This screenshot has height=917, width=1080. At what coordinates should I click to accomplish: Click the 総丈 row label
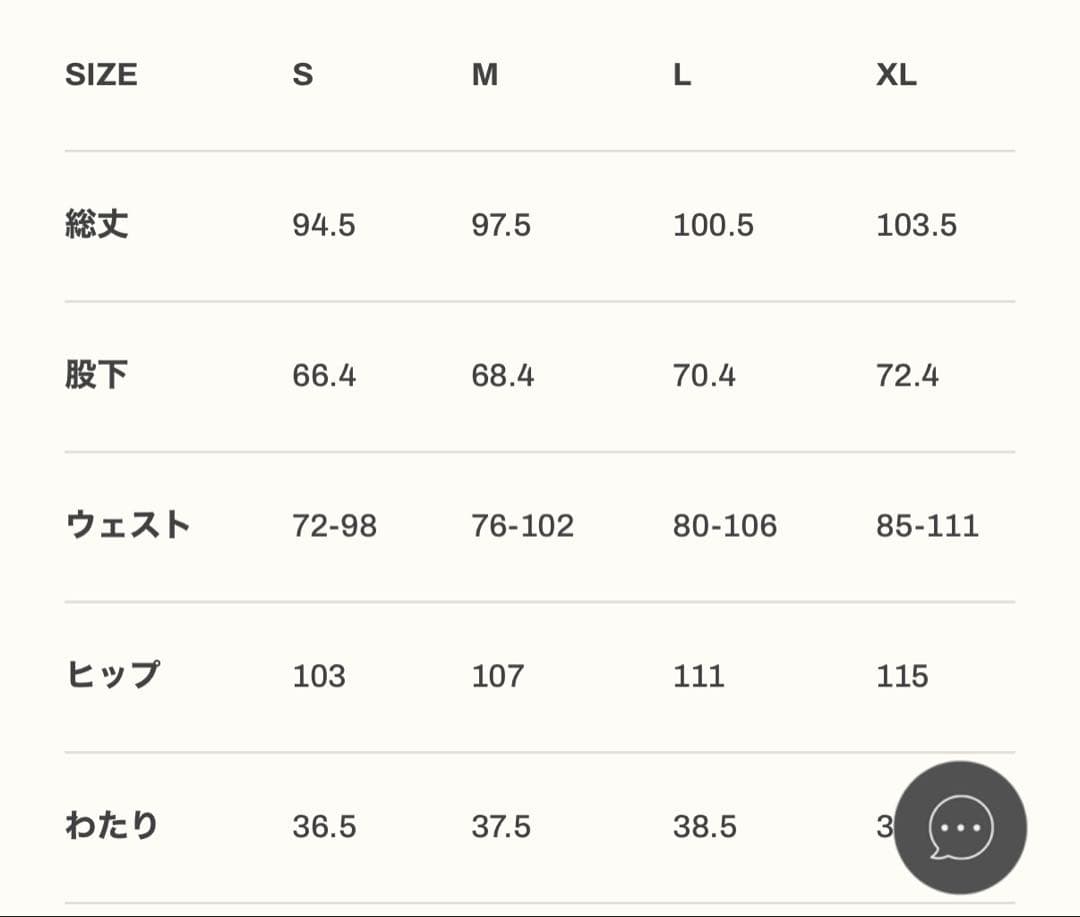[95, 225]
